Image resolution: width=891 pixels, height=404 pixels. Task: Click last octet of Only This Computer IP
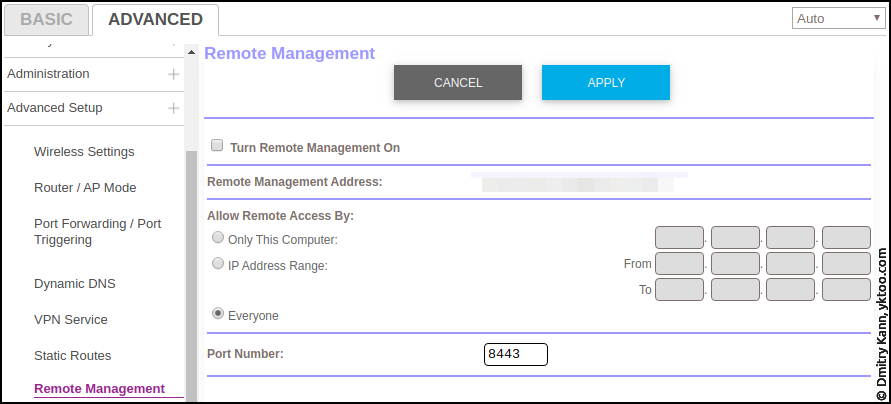pos(846,238)
